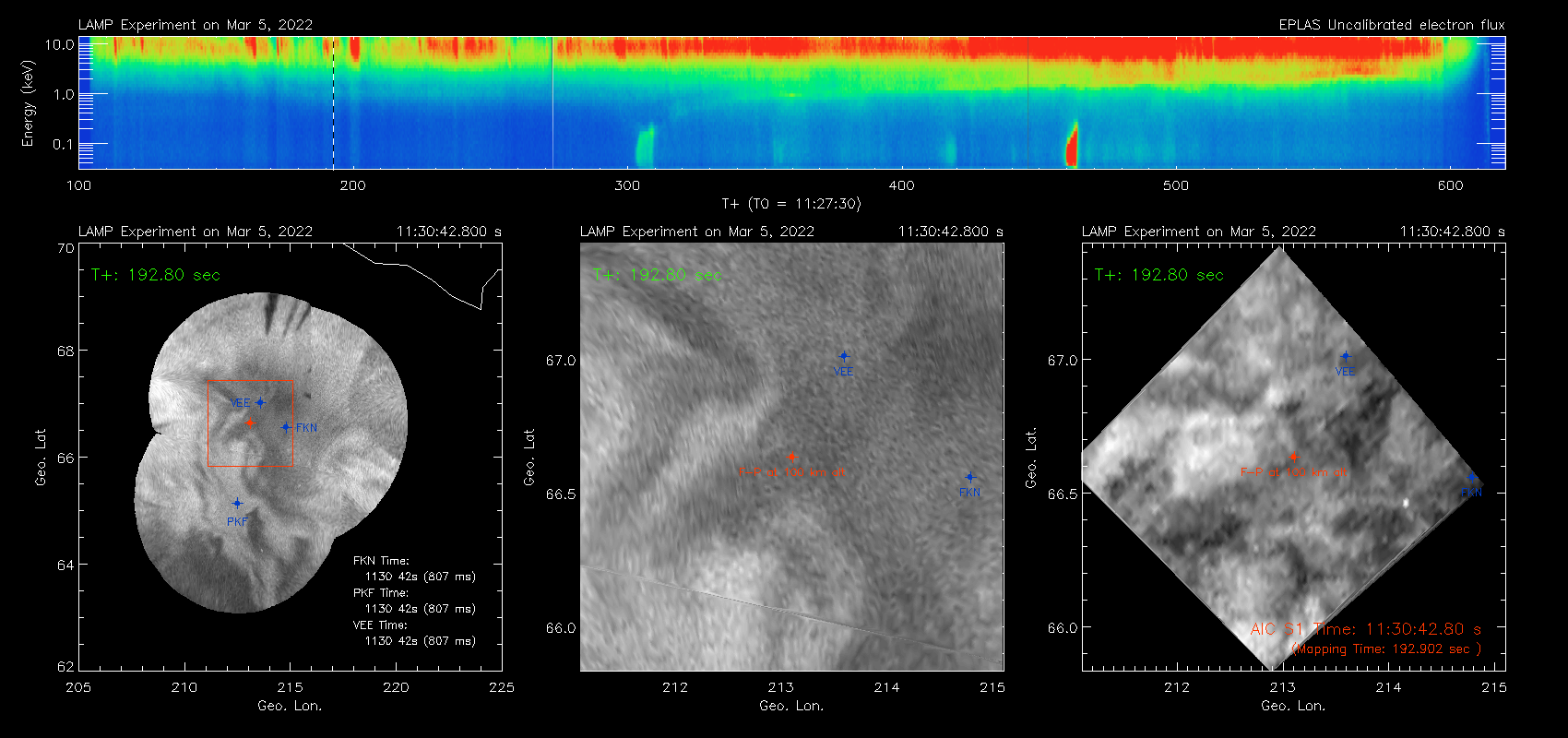Click the middle panel's 'Geo. Lat' axis label
The height and width of the screenshot is (738, 1568).
(x=529, y=458)
